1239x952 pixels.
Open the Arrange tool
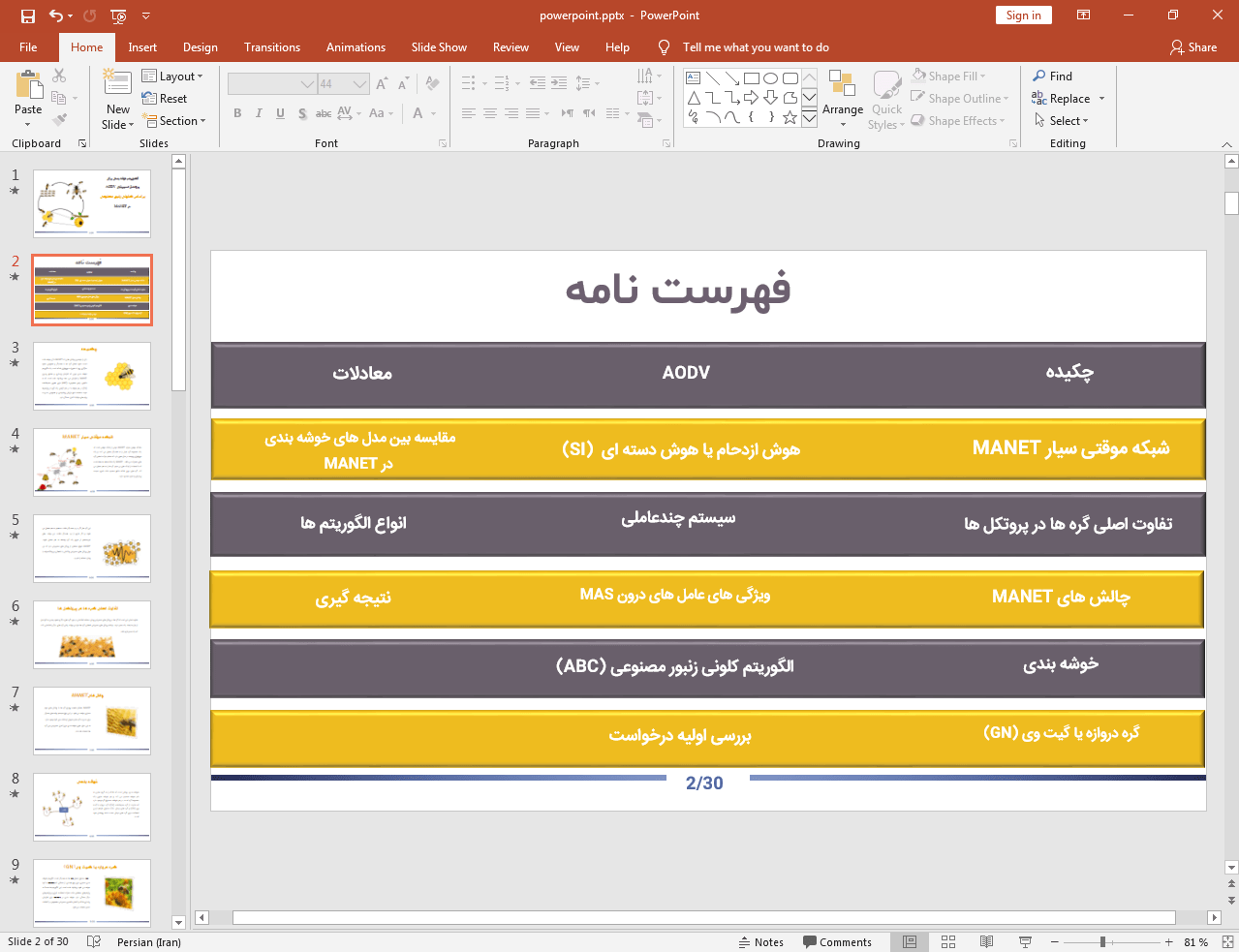click(842, 97)
